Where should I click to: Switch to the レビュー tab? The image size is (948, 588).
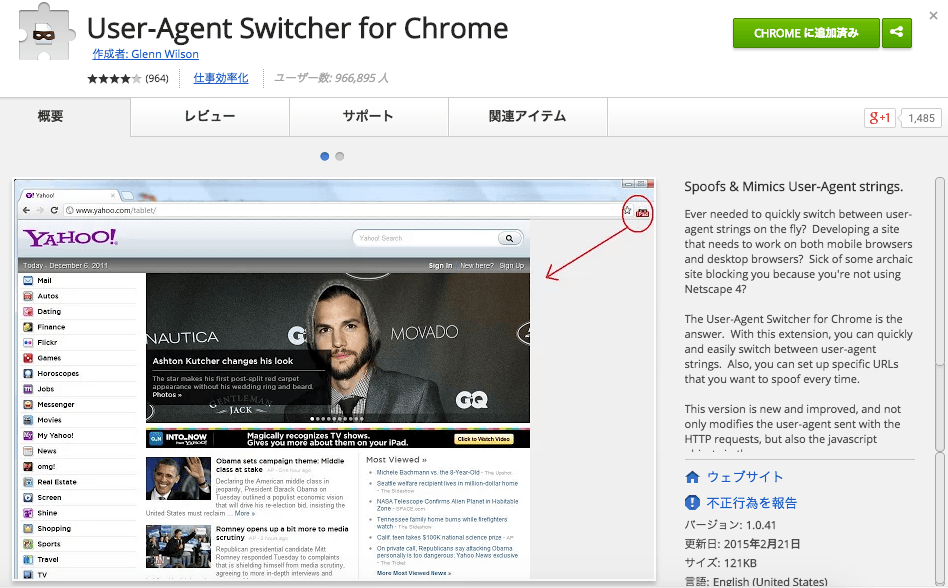point(210,116)
